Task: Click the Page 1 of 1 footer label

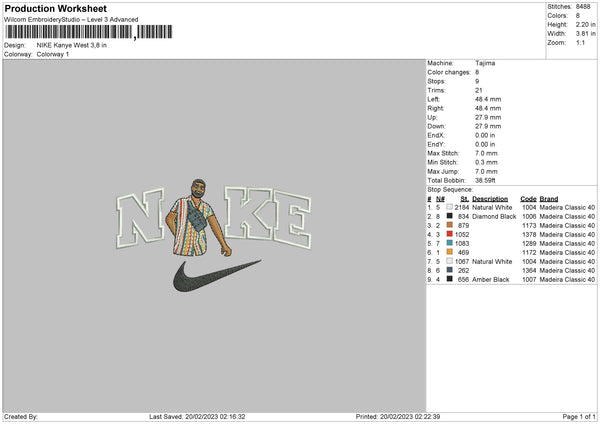Action: (x=579, y=416)
